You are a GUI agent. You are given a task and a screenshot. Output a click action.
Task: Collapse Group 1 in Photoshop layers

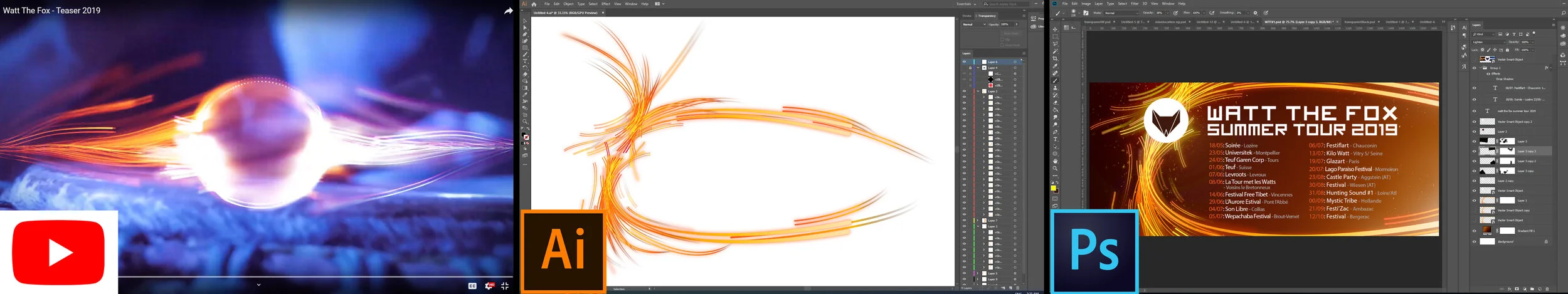(x=1481, y=68)
